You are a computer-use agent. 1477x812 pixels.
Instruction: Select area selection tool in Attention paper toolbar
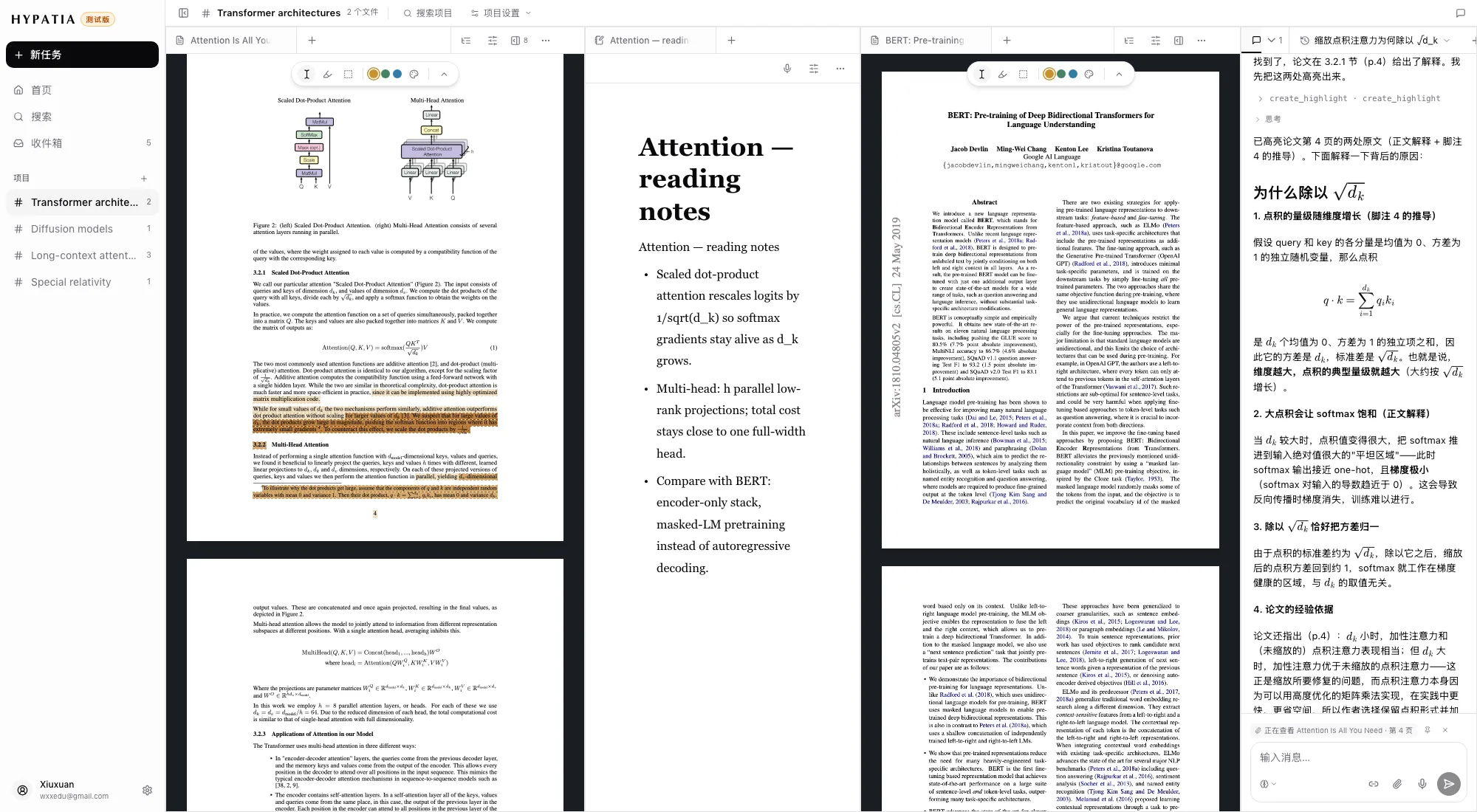pyautogui.click(x=348, y=74)
